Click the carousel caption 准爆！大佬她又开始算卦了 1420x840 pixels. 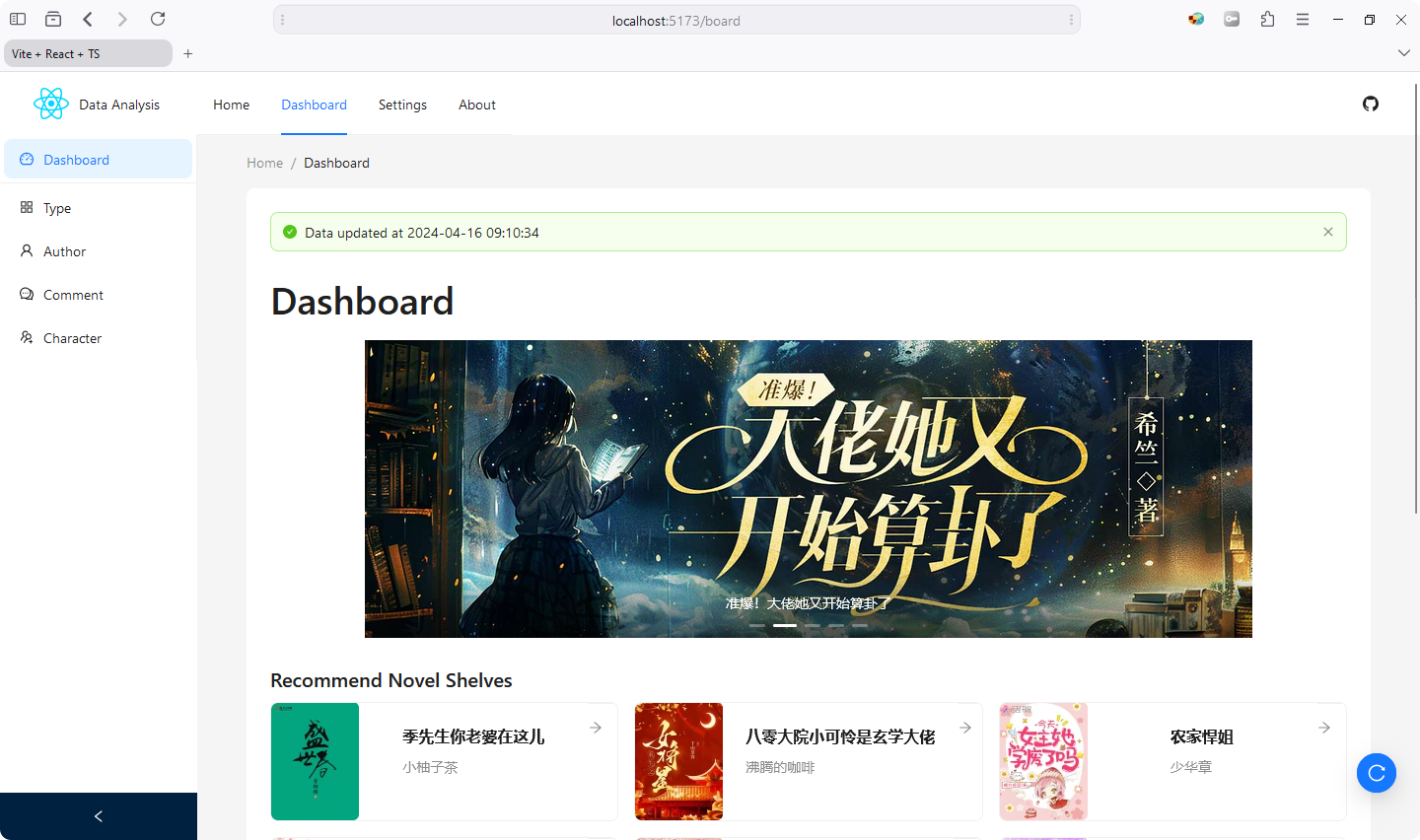pos(808,603)
